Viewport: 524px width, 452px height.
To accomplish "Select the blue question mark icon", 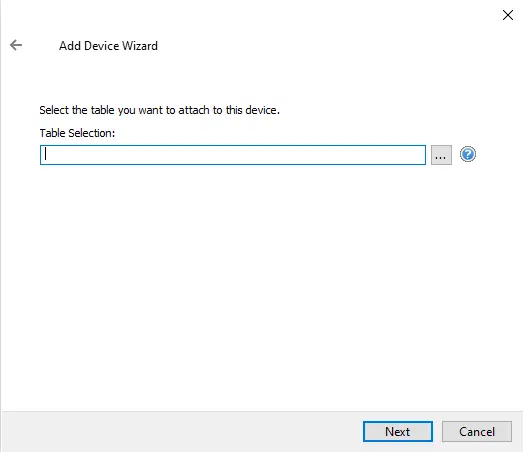I will point(468,154).
